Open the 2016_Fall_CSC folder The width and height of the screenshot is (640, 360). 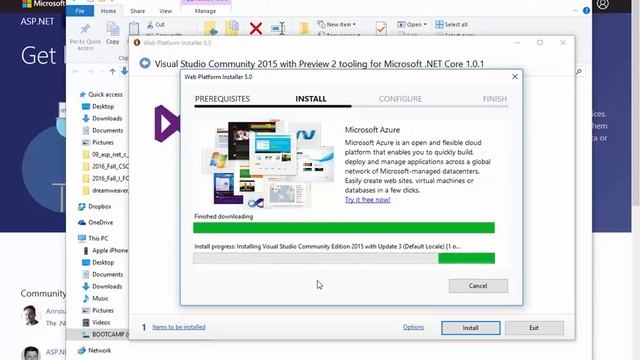pos(105,167)
